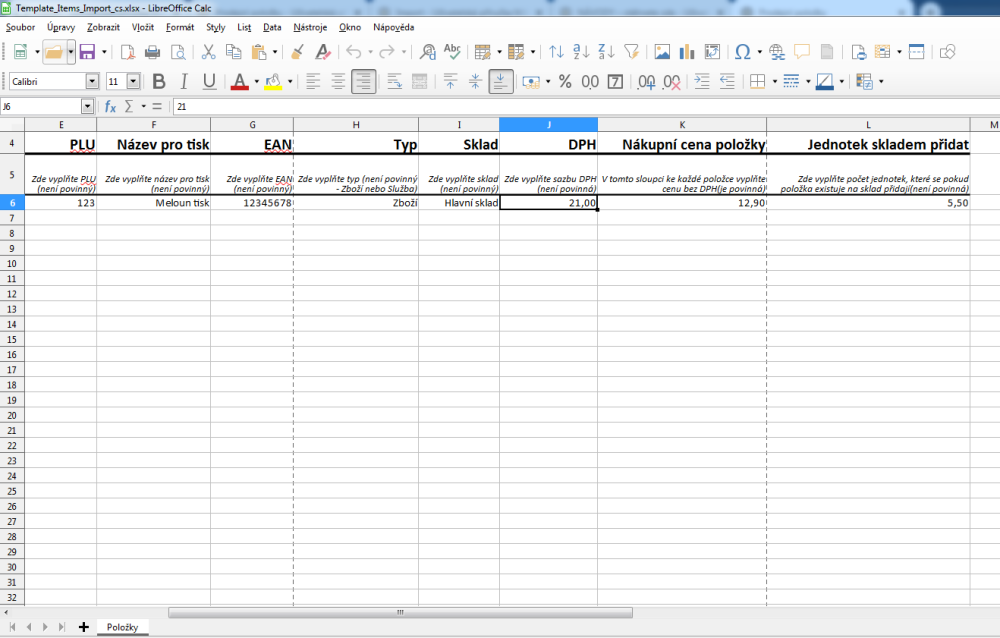Apply red font color swatch
The height and width of the screenshot is (638, 1000).
pyautogui.click(x=240, y=82)
